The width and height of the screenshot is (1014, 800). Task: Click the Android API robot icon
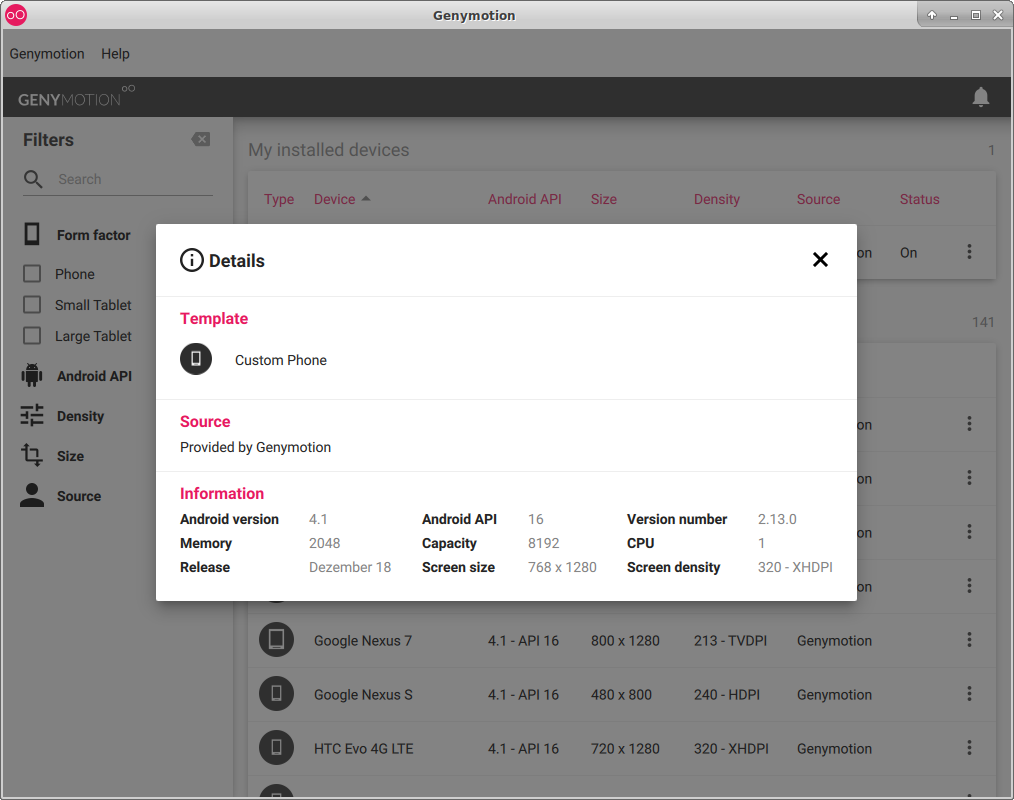point(32,375)
